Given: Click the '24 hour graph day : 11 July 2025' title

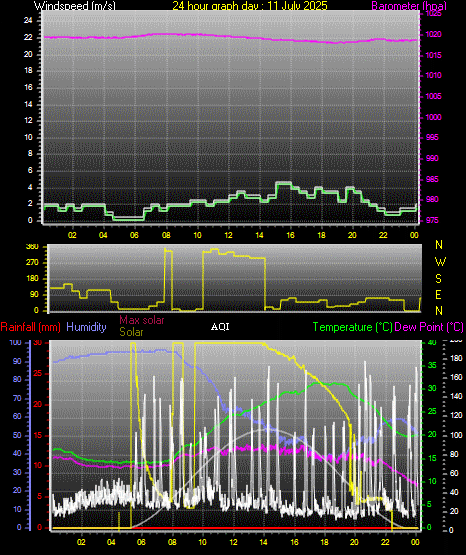Looking at the screenshot, I should pyautogui.click(x=250, y=5).
